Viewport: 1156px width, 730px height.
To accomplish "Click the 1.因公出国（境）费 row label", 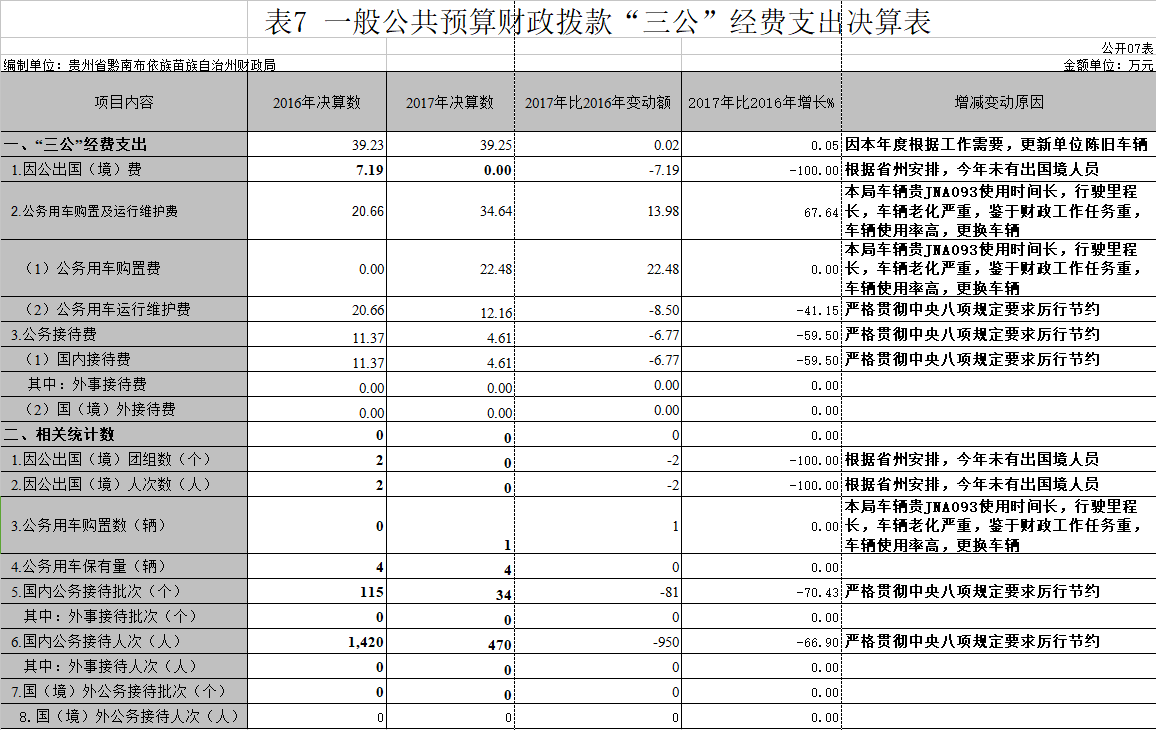I will pyautogui.click(x=76, y=169).
